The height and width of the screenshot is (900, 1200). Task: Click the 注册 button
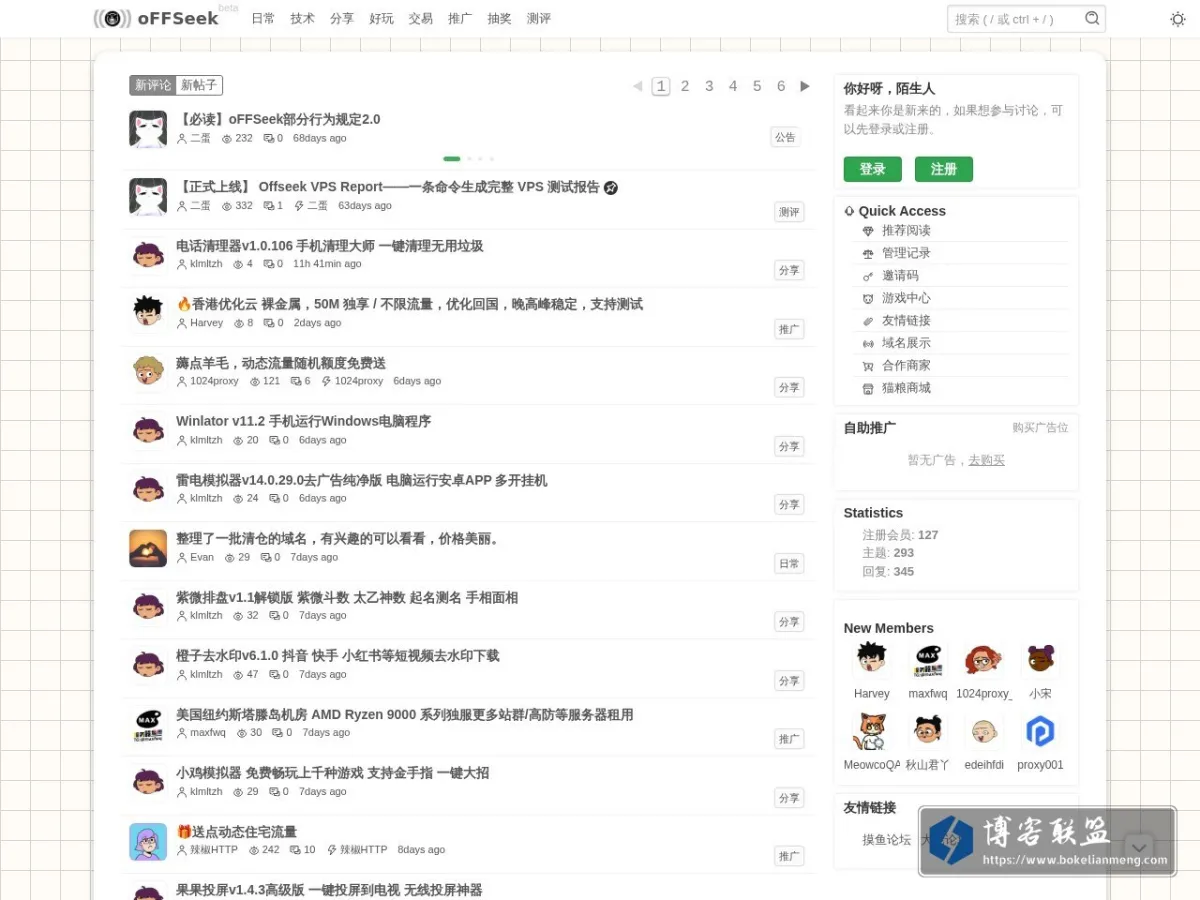(943, 169)
